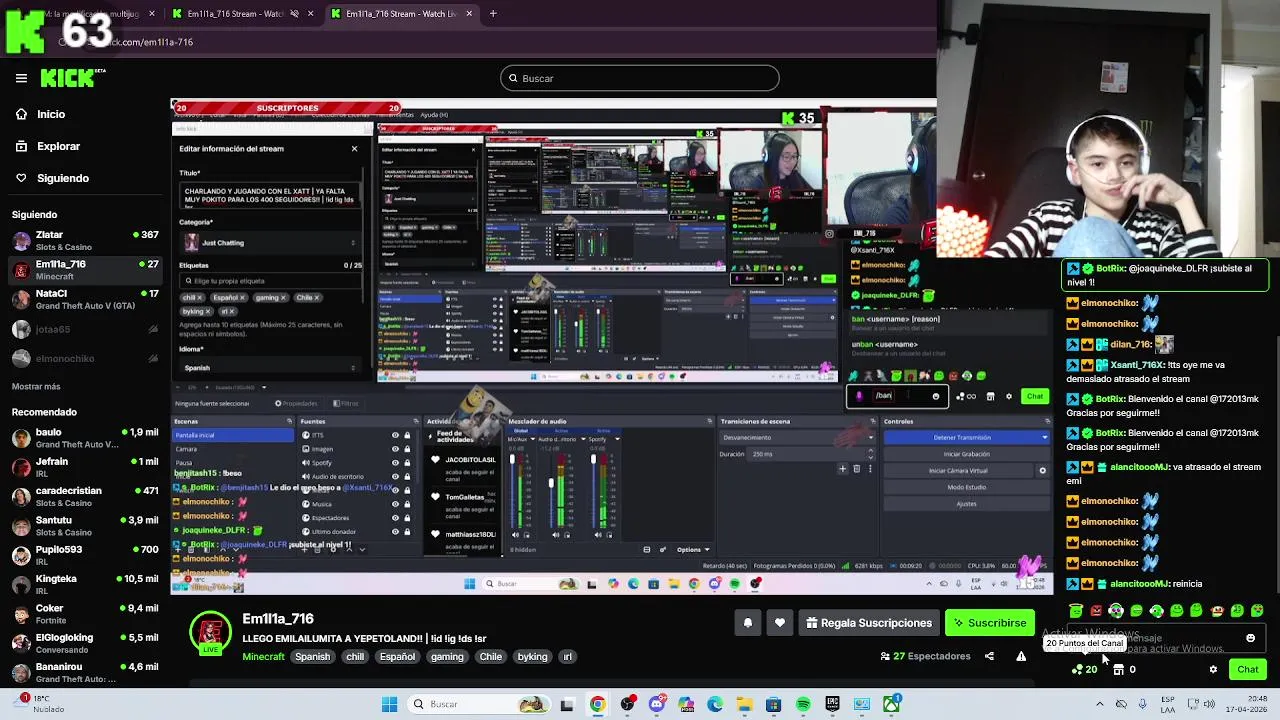Open Desvanecimiento transition dropdown

(797, 438)
